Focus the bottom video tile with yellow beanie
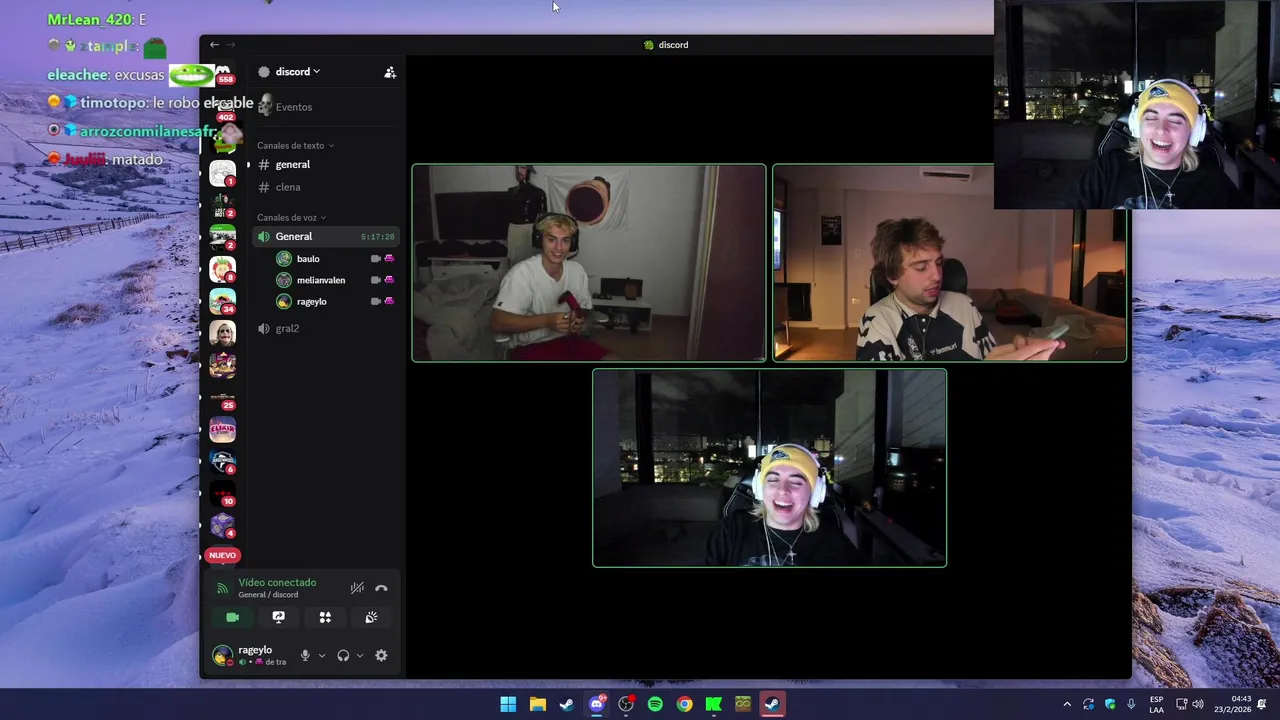 [769, 468]
